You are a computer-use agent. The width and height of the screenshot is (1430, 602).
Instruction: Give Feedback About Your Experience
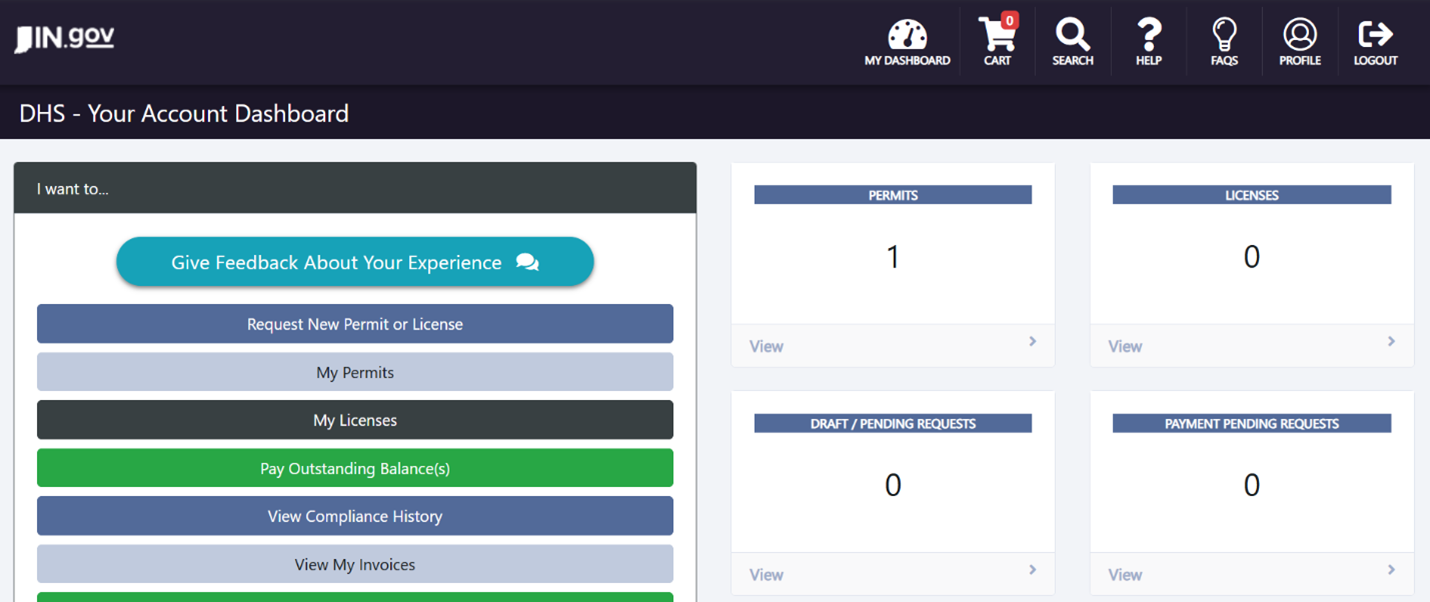point(355,262)
